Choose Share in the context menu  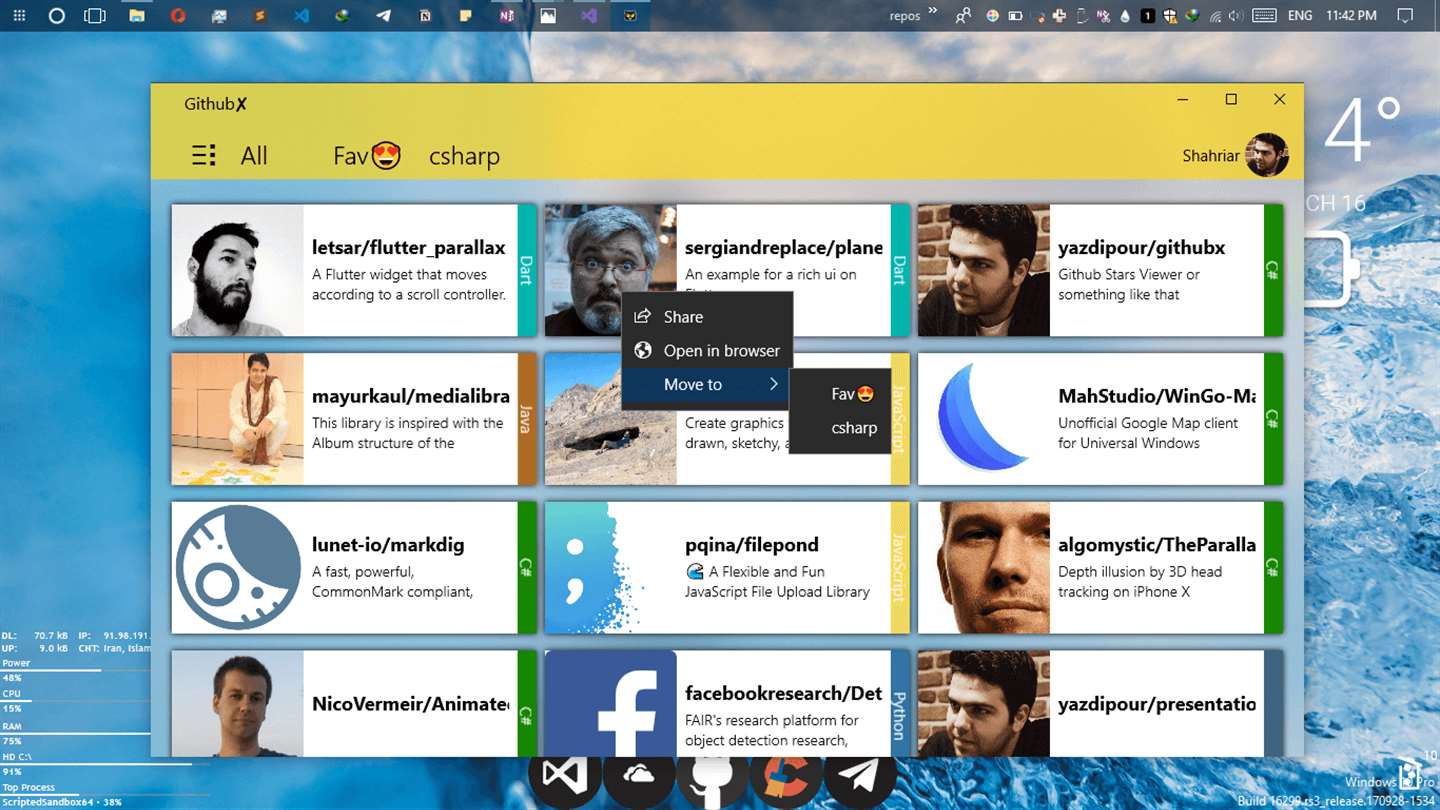pos(707,317)
